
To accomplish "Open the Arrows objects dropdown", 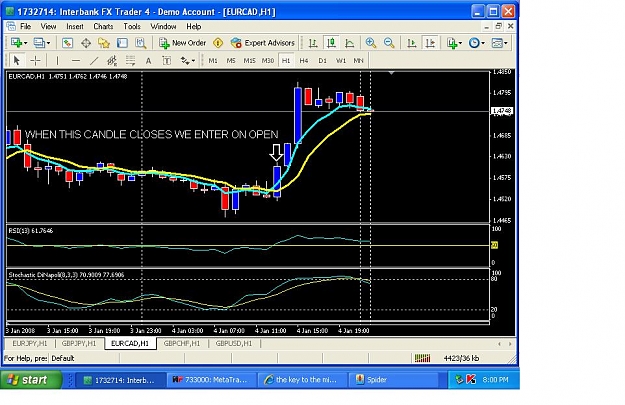I will (188, 61).
